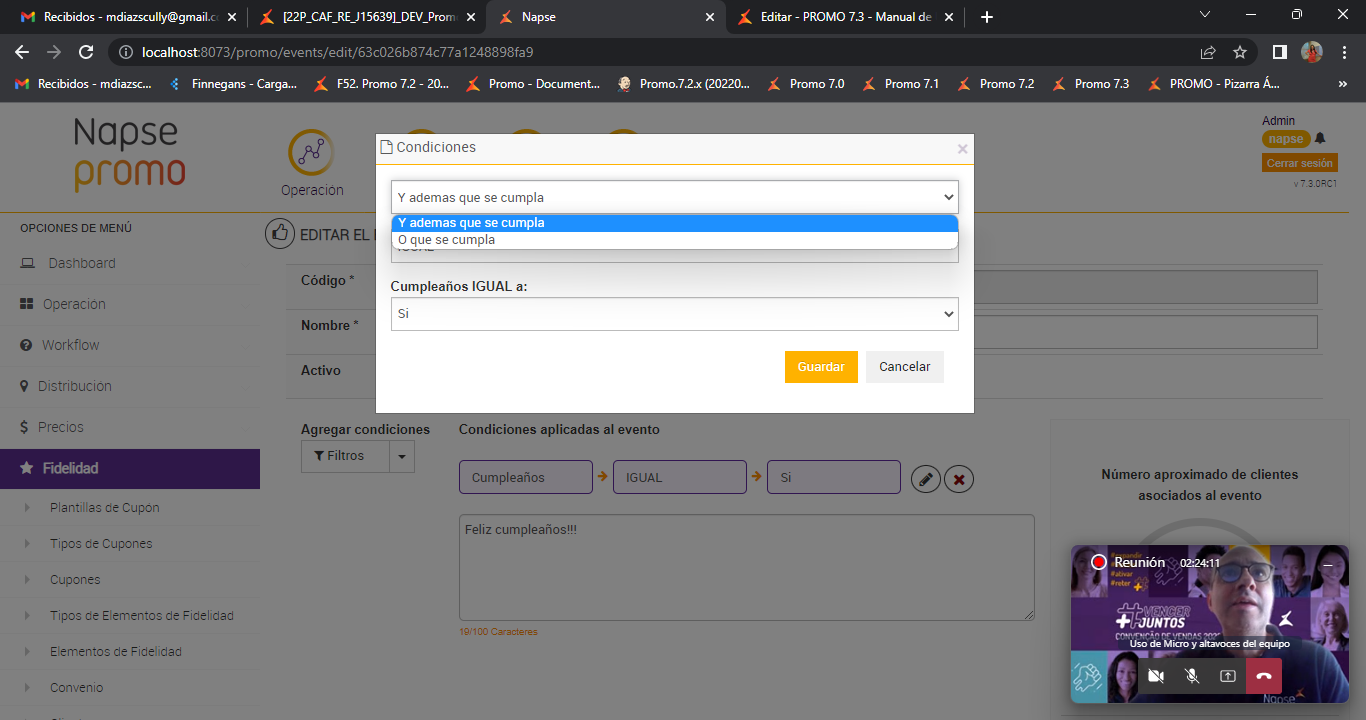Turn on camera in the meeting widget
The image size is (1366, 720).
pos(1156,676)
